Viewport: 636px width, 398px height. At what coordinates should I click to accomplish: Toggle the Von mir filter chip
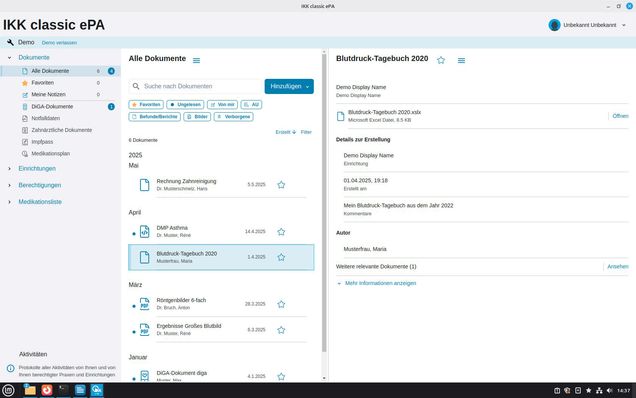point(222,105)
